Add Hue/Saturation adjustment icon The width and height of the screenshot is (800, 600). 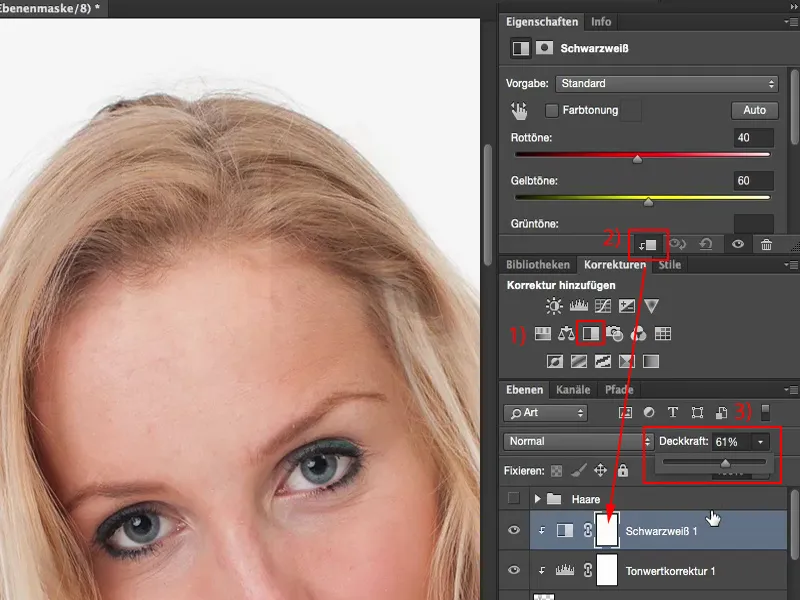pos(543,334)
